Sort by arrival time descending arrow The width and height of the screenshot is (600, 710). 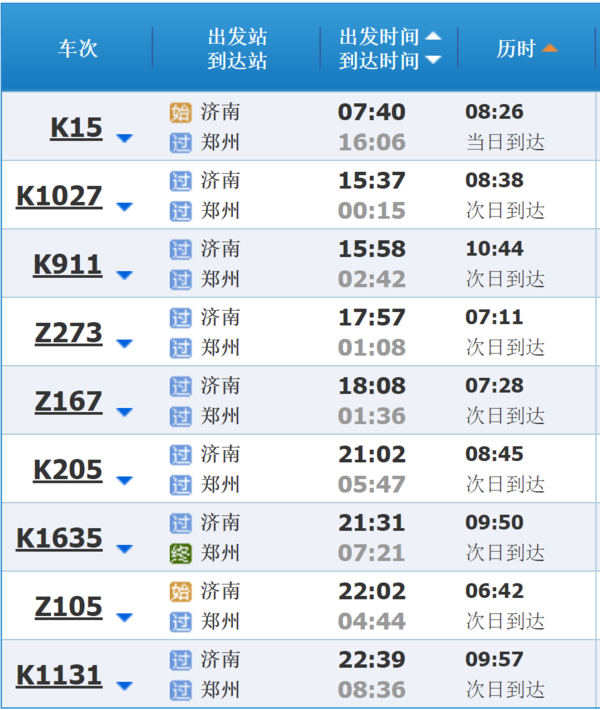(x=433, y=60)
